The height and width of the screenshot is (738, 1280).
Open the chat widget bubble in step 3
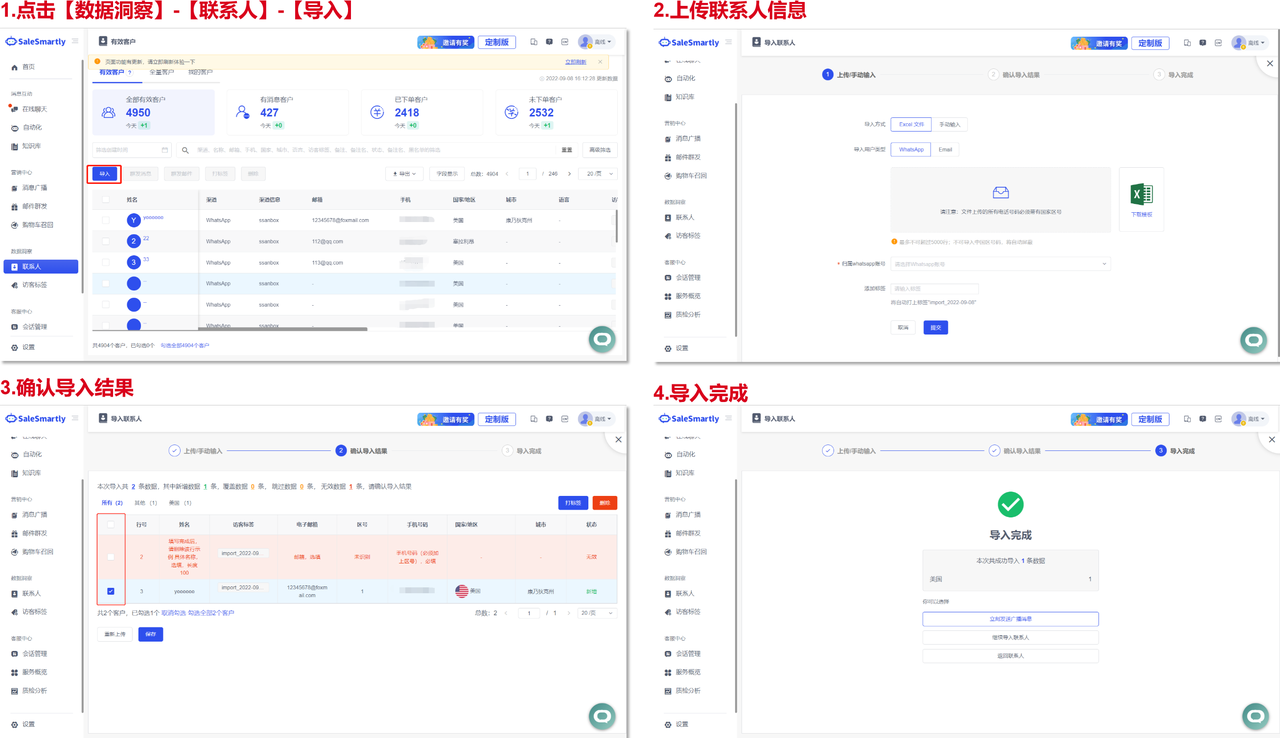coord(602,716)
